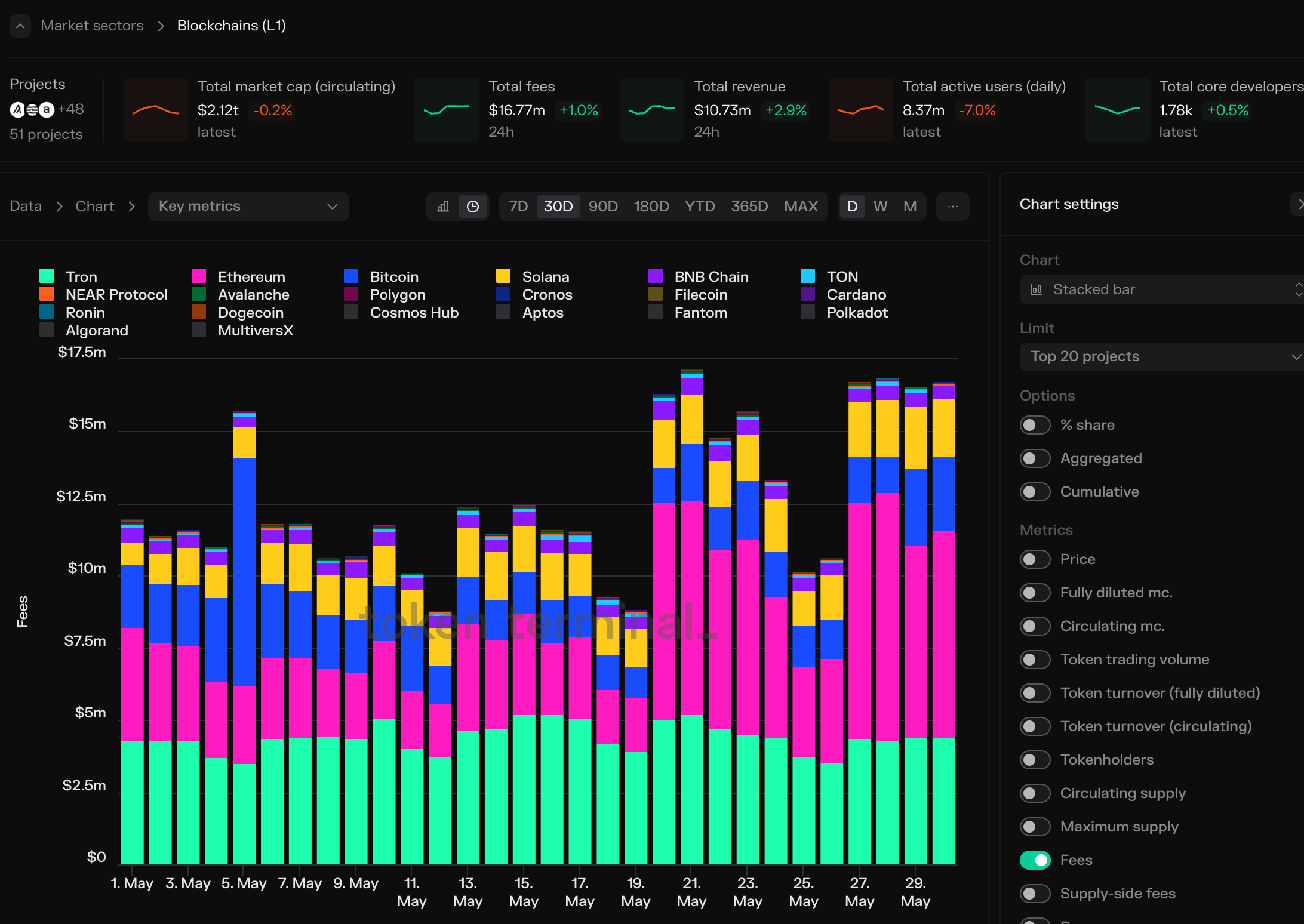Click the Ethereum pink legend swatch
The width and height of the screenshot is (1304, 924).
(199, 276)
